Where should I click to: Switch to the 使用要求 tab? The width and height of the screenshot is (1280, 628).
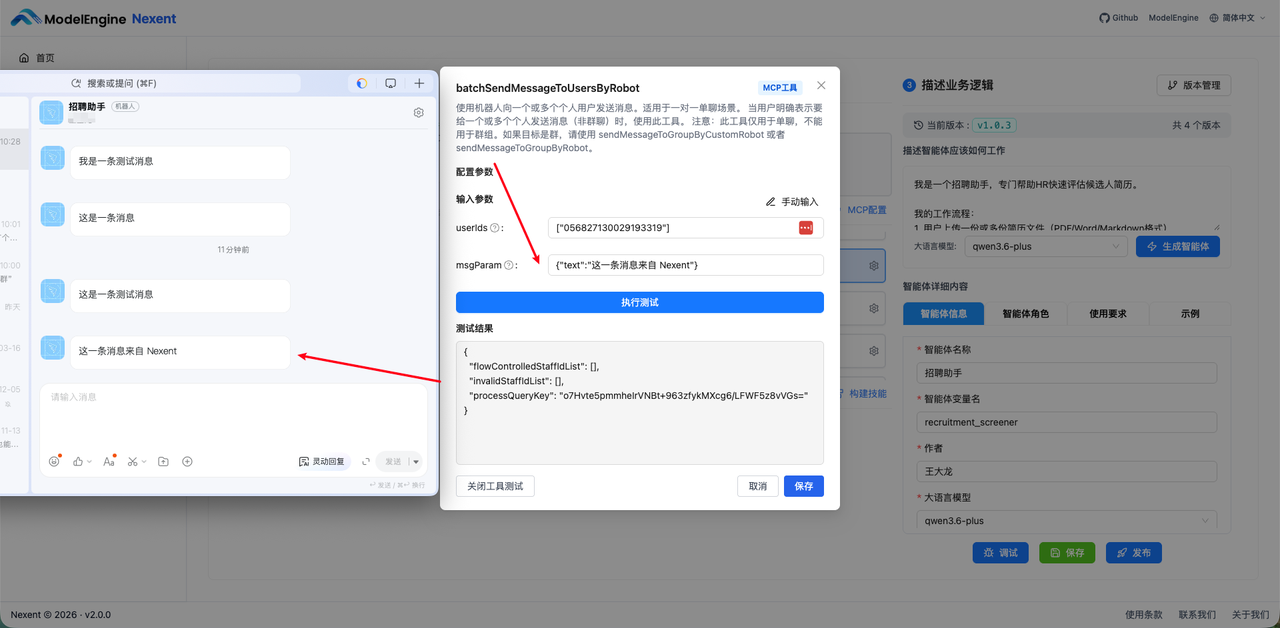pos(1108,313)
